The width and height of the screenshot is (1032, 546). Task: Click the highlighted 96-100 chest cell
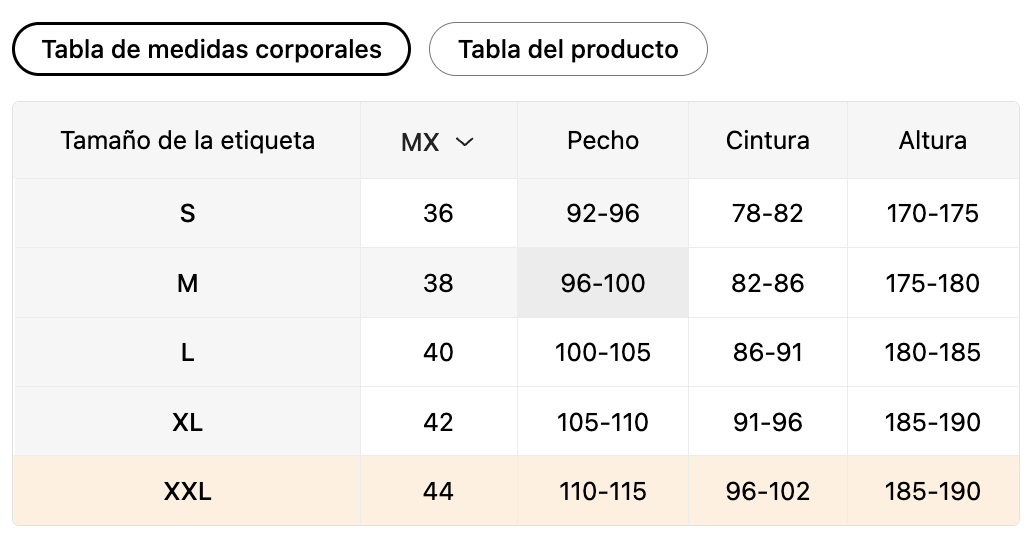603,284
